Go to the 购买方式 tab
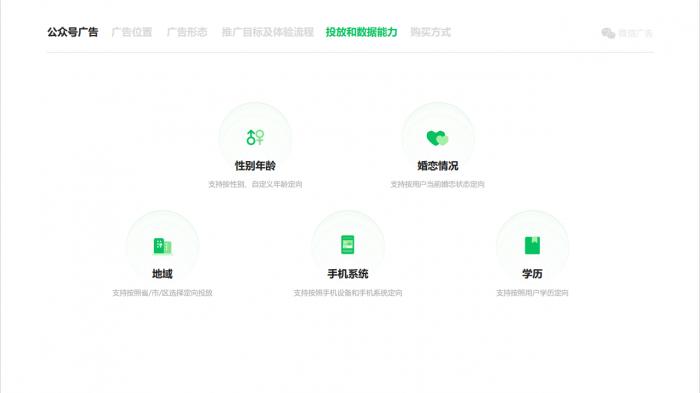This screenshot has width=700, height=393. 431,32
